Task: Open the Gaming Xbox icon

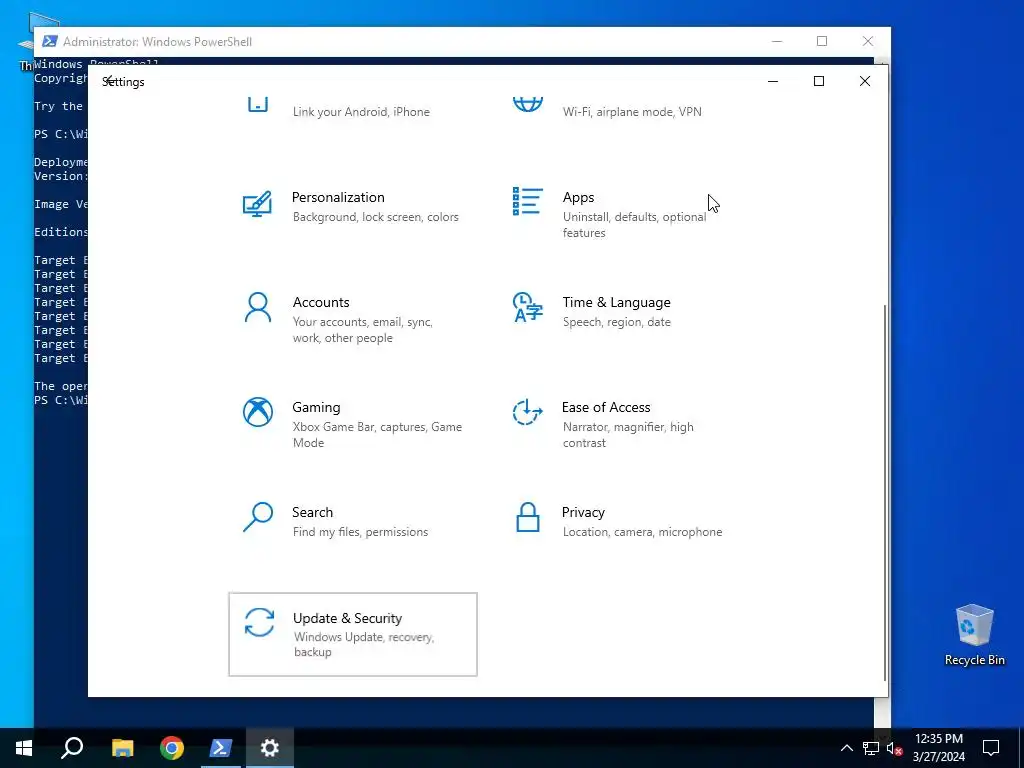Action: pyautogui.click(x=257, y=412)
